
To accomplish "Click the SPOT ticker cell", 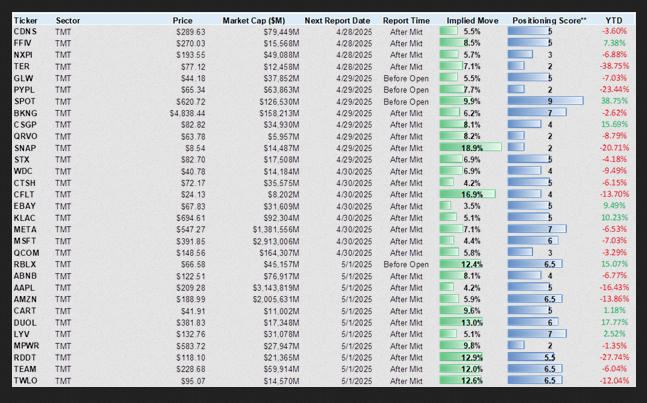I will pyautogui.click(x=24, y=101).
